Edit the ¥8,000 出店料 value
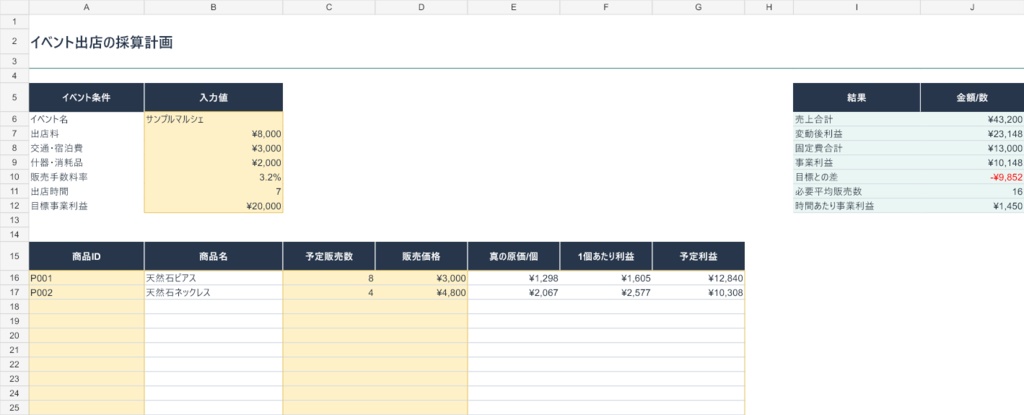This screenshot has width=1024, height=415. [x=214, y=133]
